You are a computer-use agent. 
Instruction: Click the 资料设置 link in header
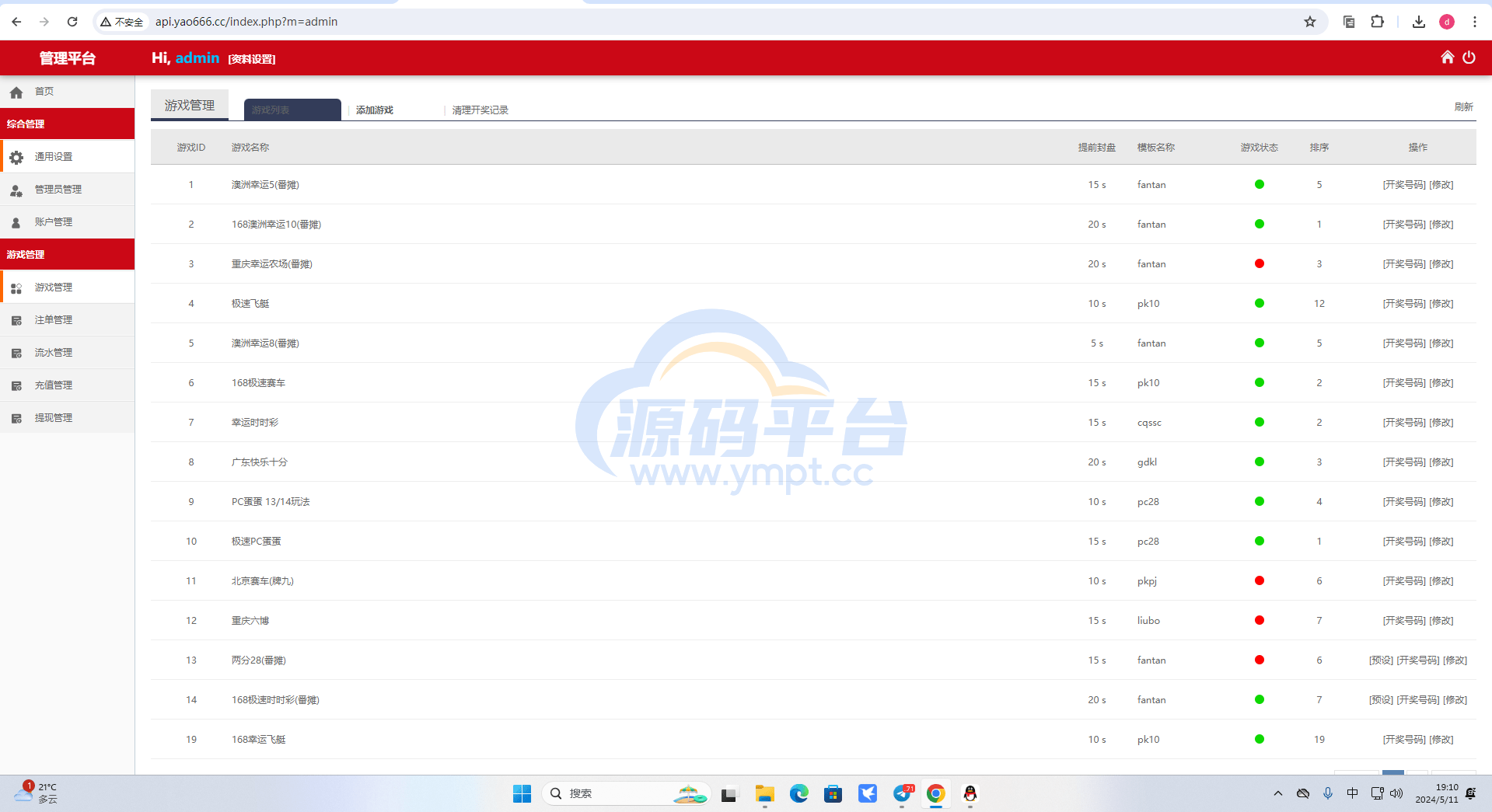click(252, 59)
